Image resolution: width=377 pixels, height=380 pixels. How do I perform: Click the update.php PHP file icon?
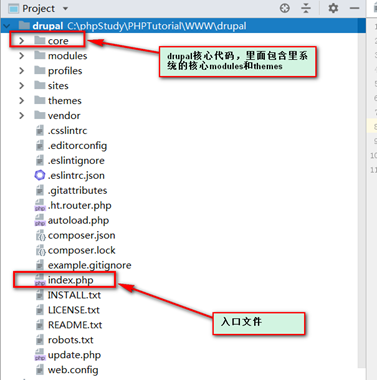click(x=40, y=355)
